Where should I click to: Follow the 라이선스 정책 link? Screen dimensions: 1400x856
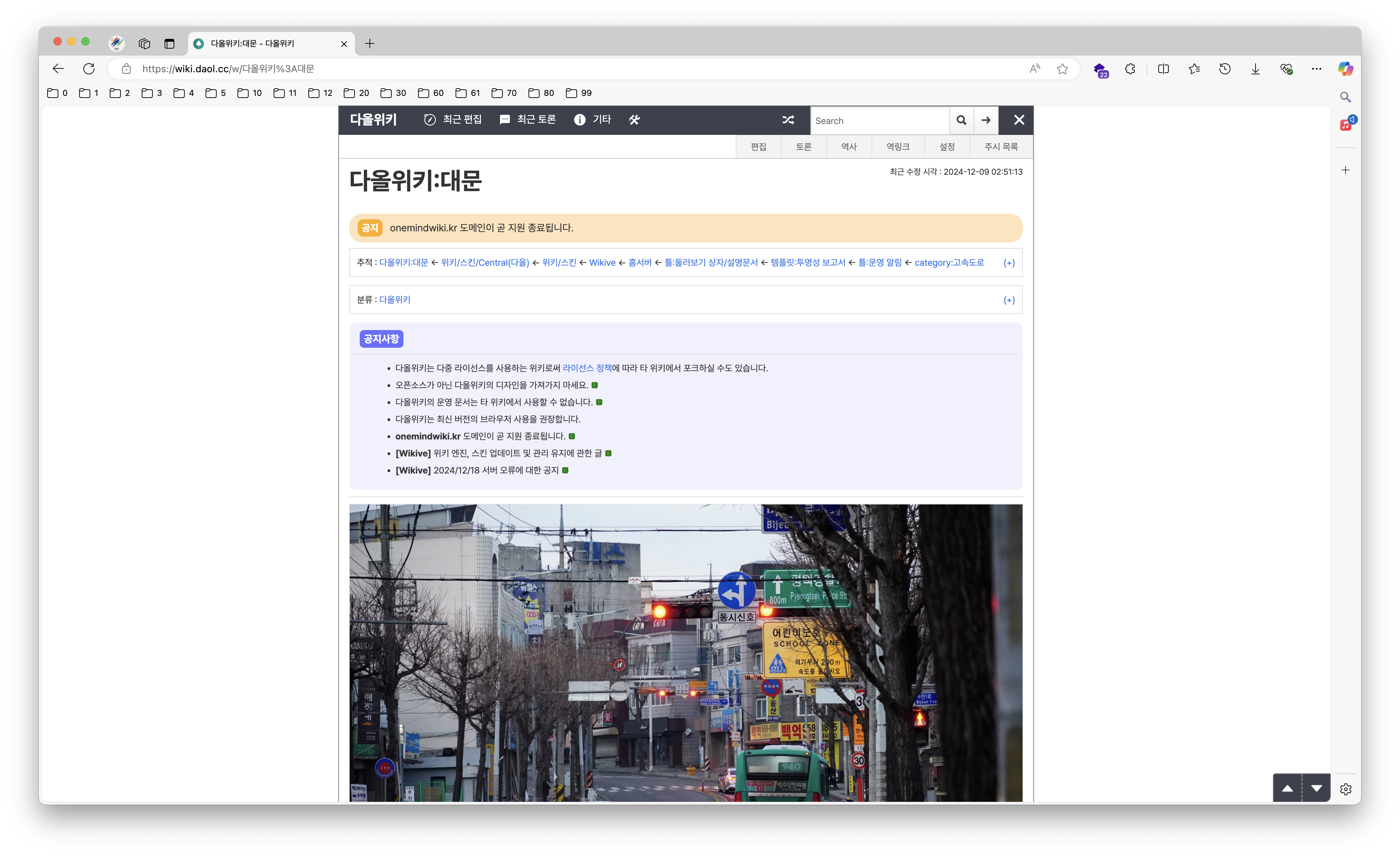[587, 368]
